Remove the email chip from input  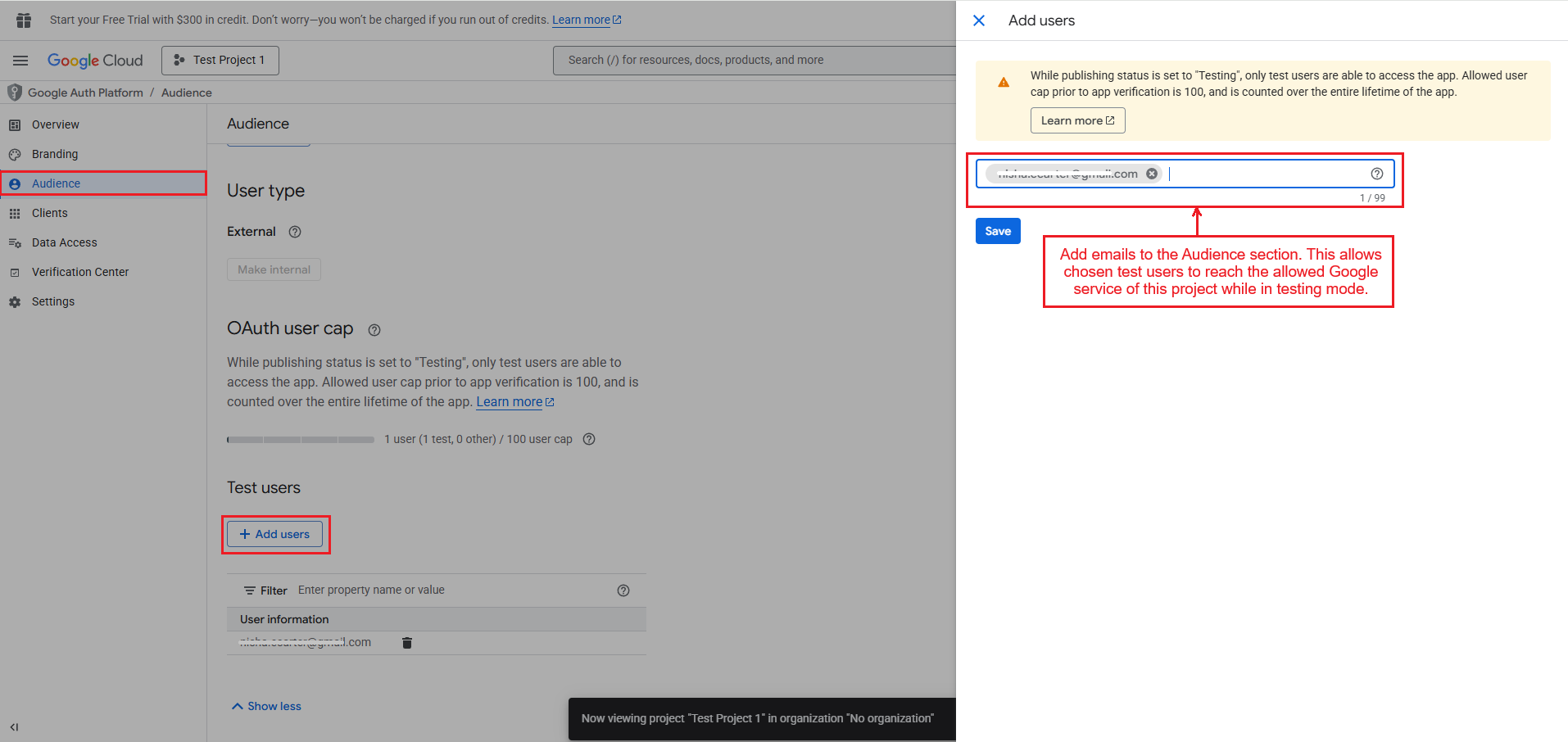tap(1152, 174)
